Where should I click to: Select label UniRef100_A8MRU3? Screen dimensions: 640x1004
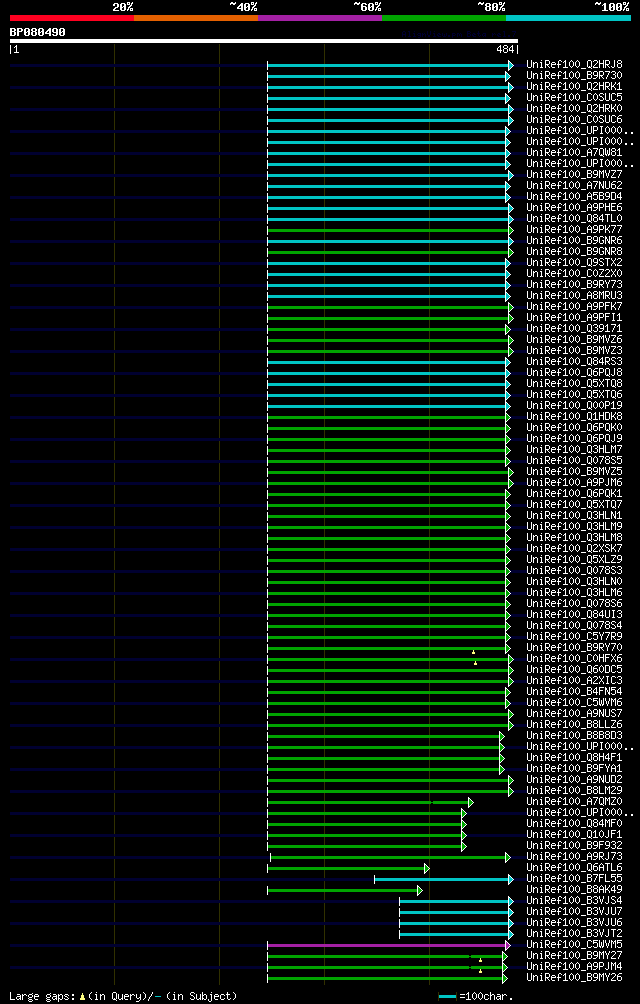(574, 295)
